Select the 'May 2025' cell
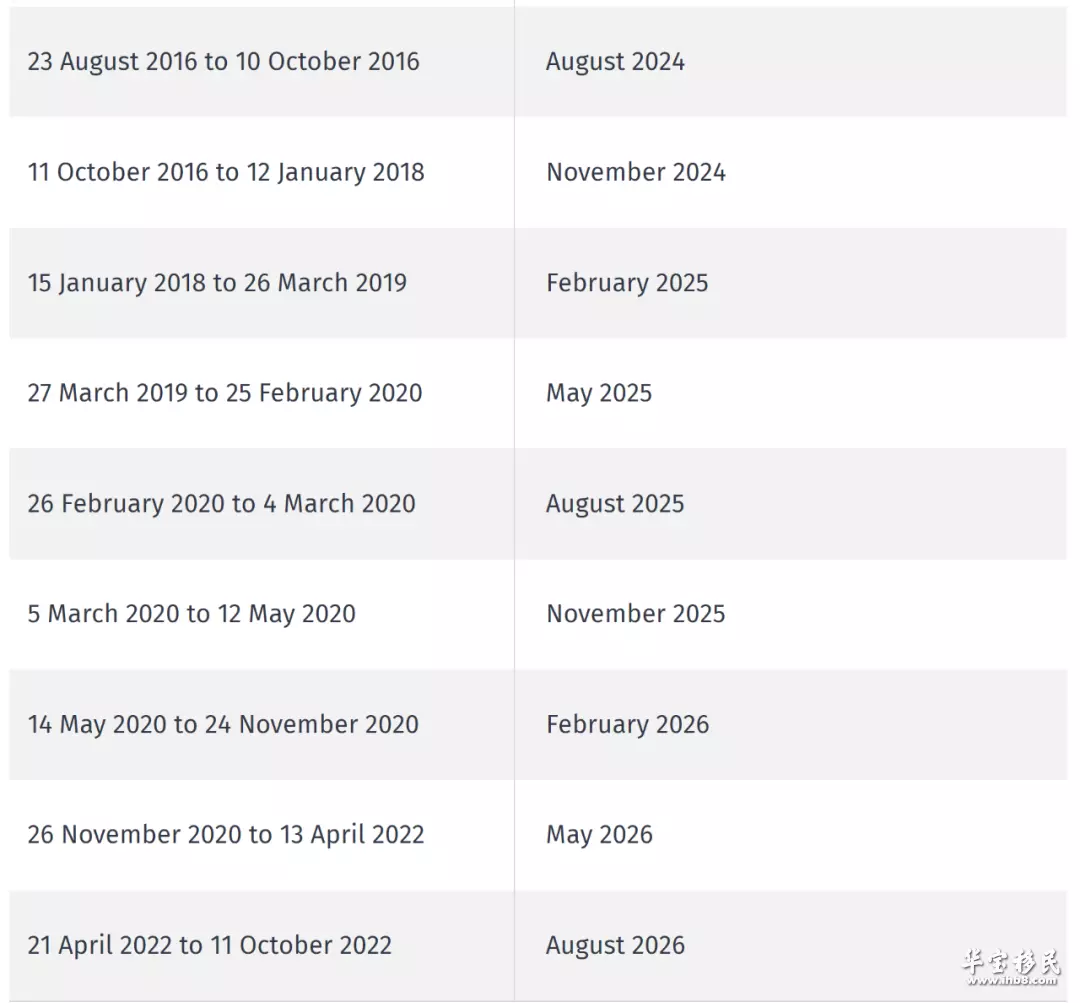 coord(791,393)
